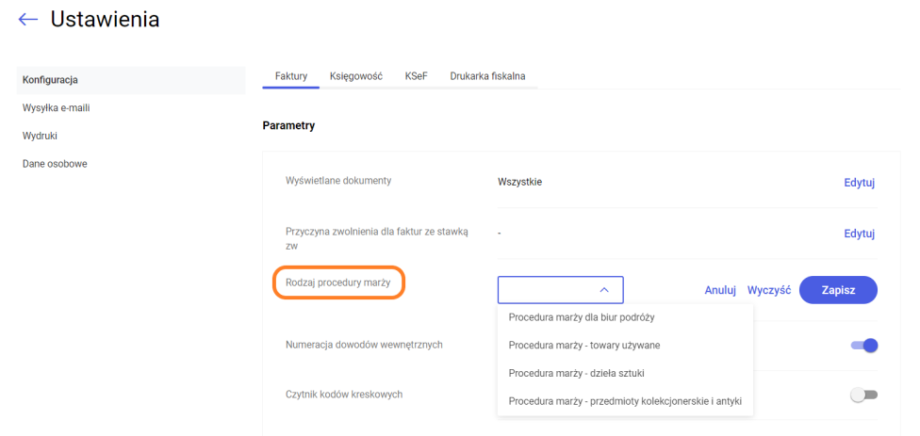The height and width of the screenshot is (436, 920).
Task: Switch to the Księgowość tab
Action: tap(356, 76)
